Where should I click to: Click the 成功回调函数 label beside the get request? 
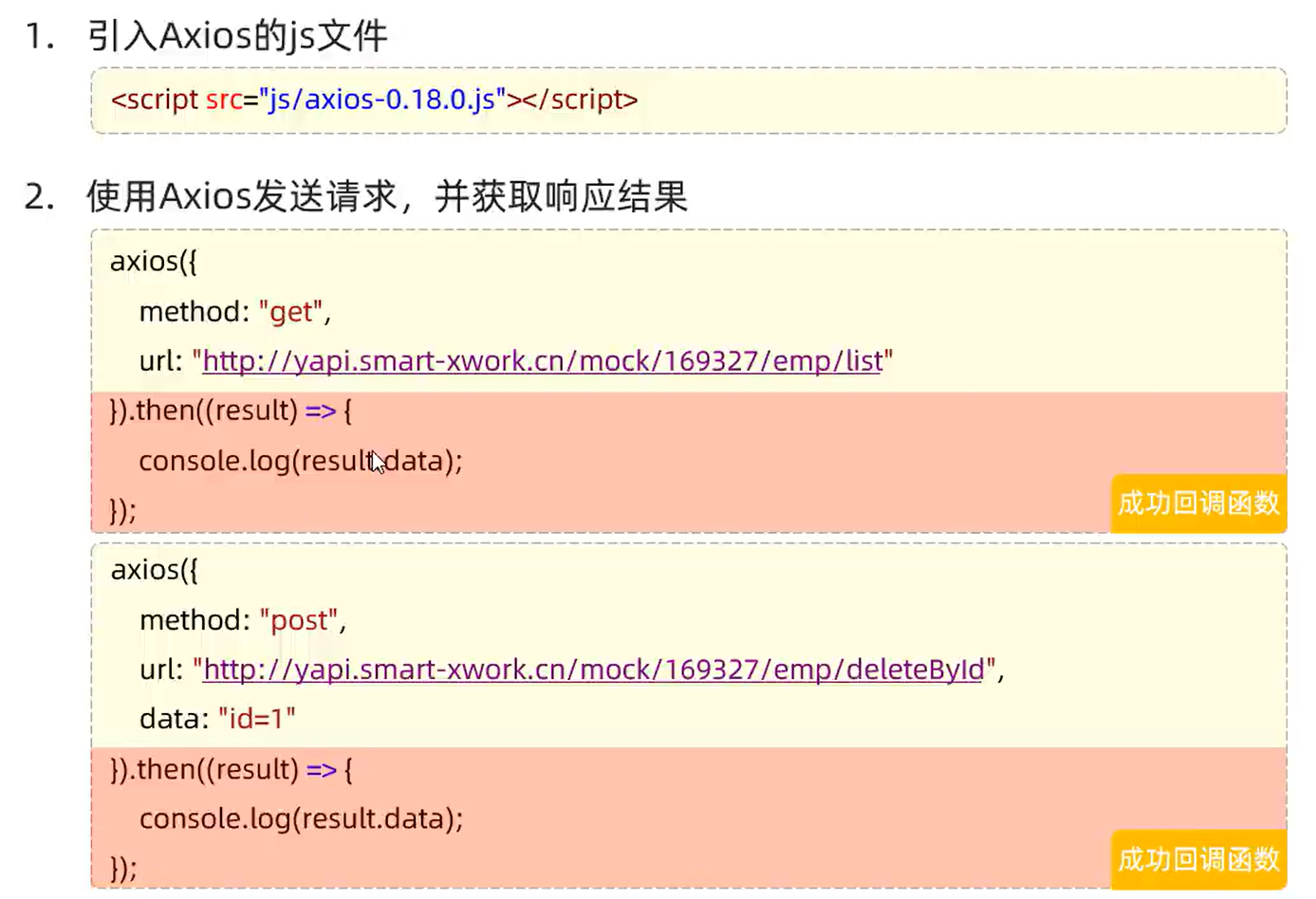click(1198, 504)
